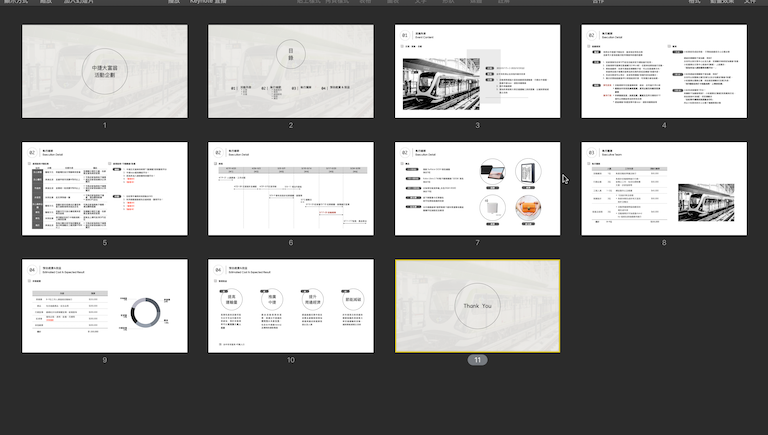Screen dimensions: 768x435
Task: Select slide 8 execution team thumbnail
Action: coord(663,188)
